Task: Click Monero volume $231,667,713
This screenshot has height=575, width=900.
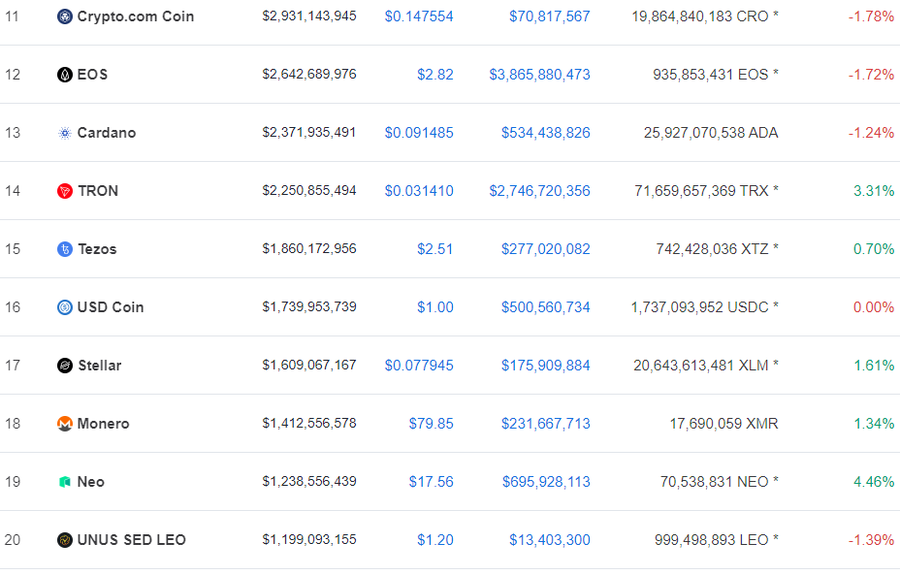Action: tap(545, 424)
